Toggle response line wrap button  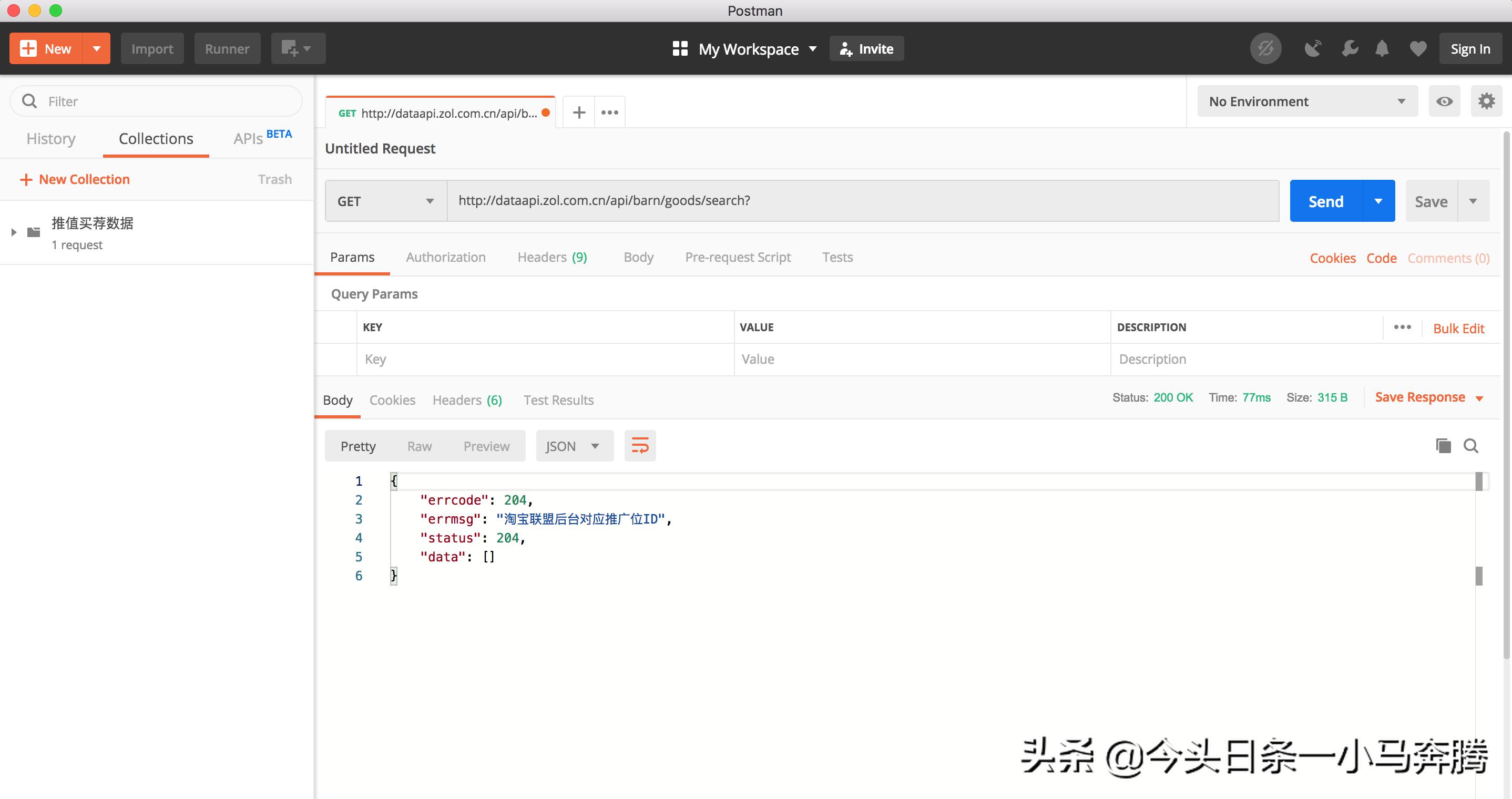640,446
